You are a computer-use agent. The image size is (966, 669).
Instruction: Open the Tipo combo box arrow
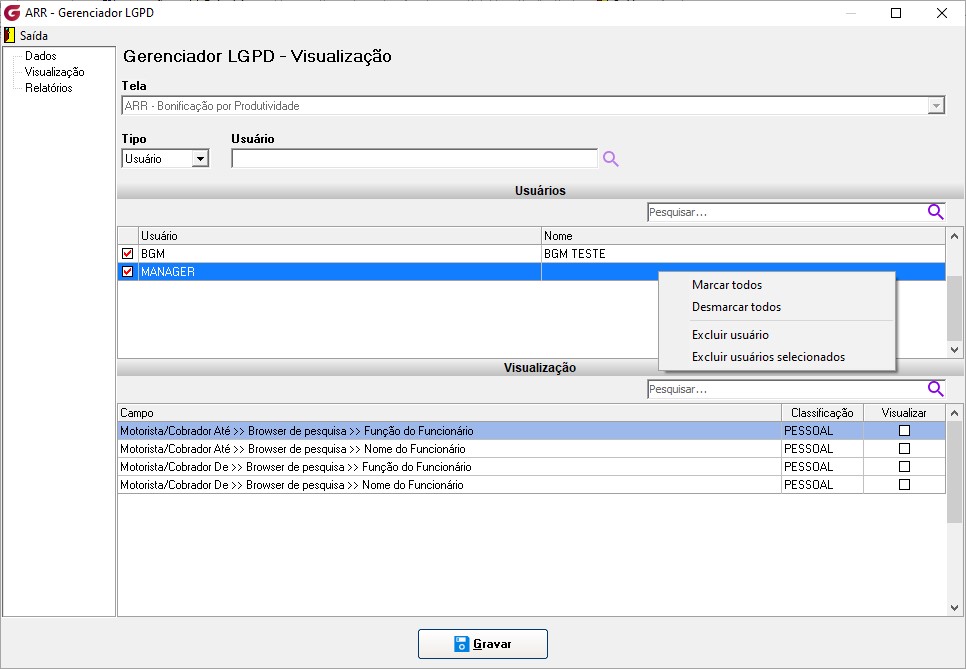pyautogui.click(x=200, y=159)
